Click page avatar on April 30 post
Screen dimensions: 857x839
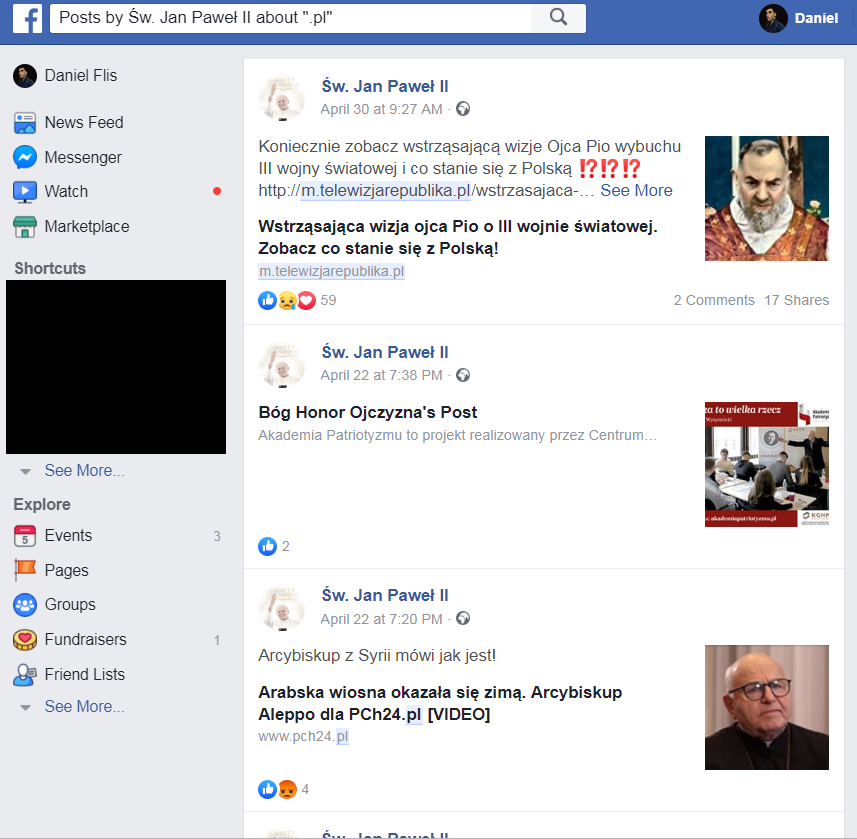282,97
